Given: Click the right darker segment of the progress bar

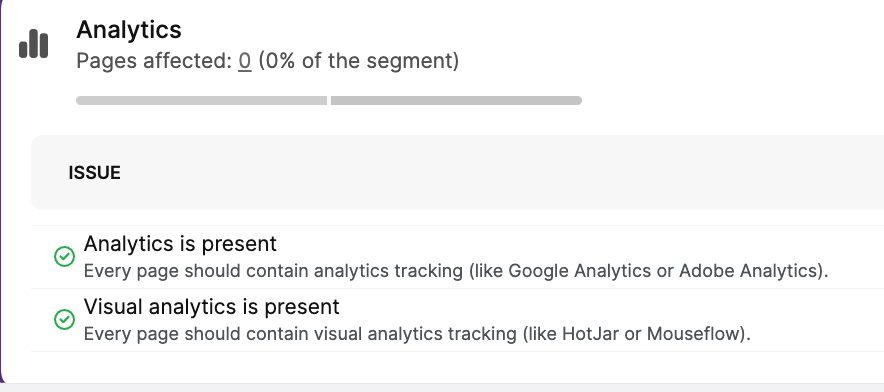Looking at the screenshot, I should coord(456,100).
